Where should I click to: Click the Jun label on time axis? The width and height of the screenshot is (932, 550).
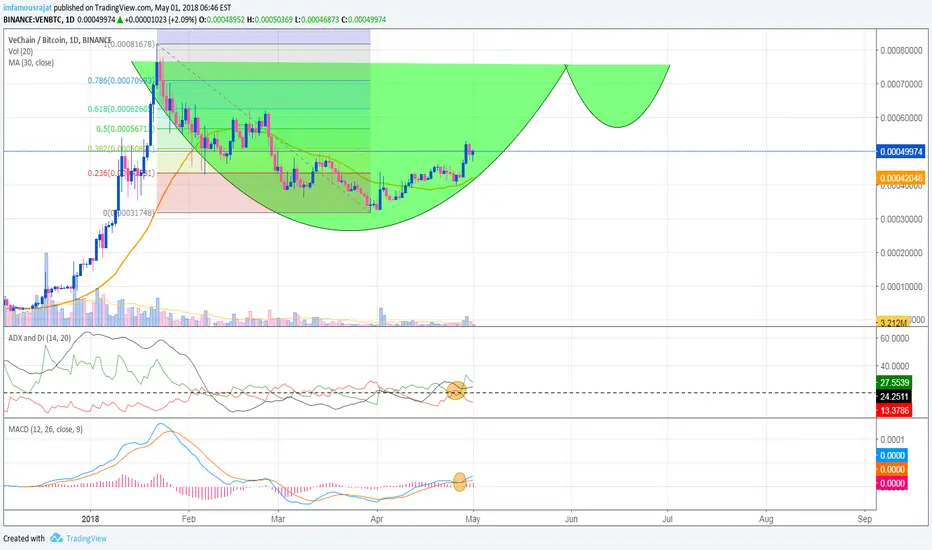(x=571, y=519)
